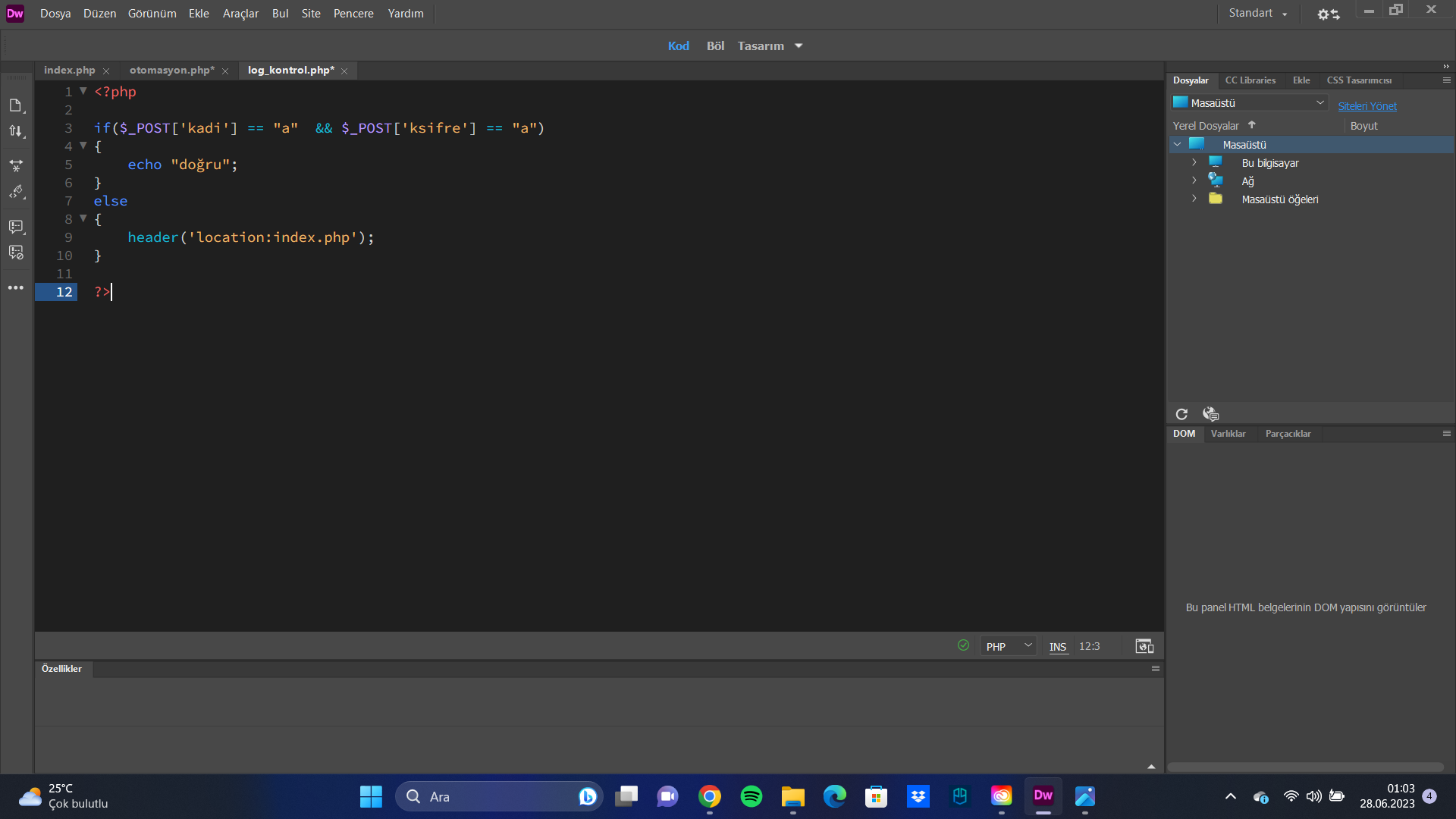
Task: Click the Collapse Selection icon in left toolbar
Action: coord(16,165)
